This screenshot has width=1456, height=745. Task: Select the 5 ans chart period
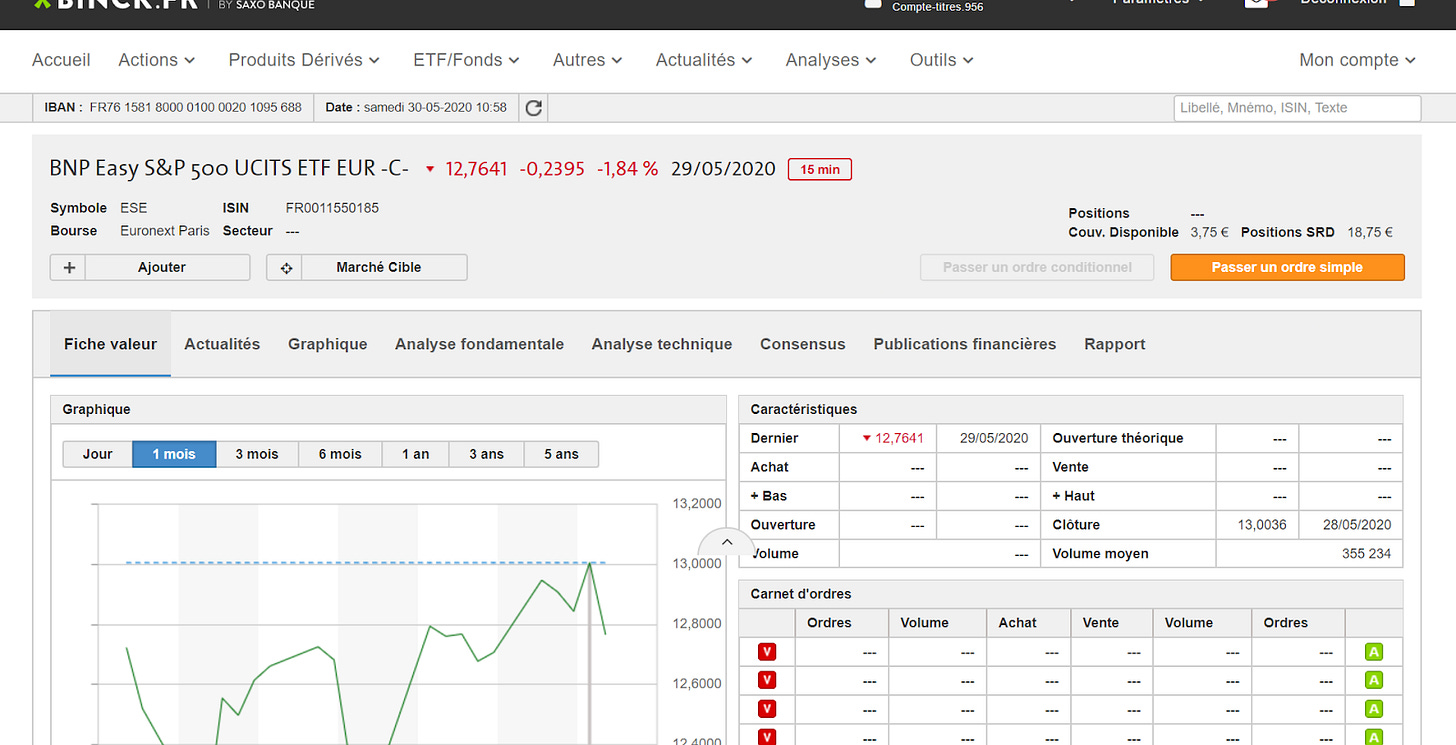[561, 454]
